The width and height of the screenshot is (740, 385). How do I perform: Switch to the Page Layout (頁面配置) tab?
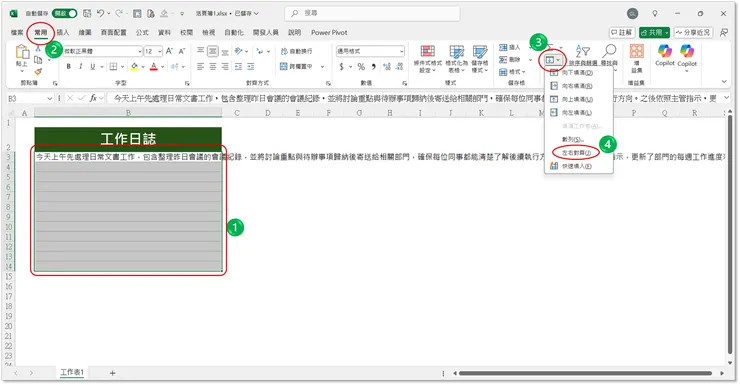114,33
